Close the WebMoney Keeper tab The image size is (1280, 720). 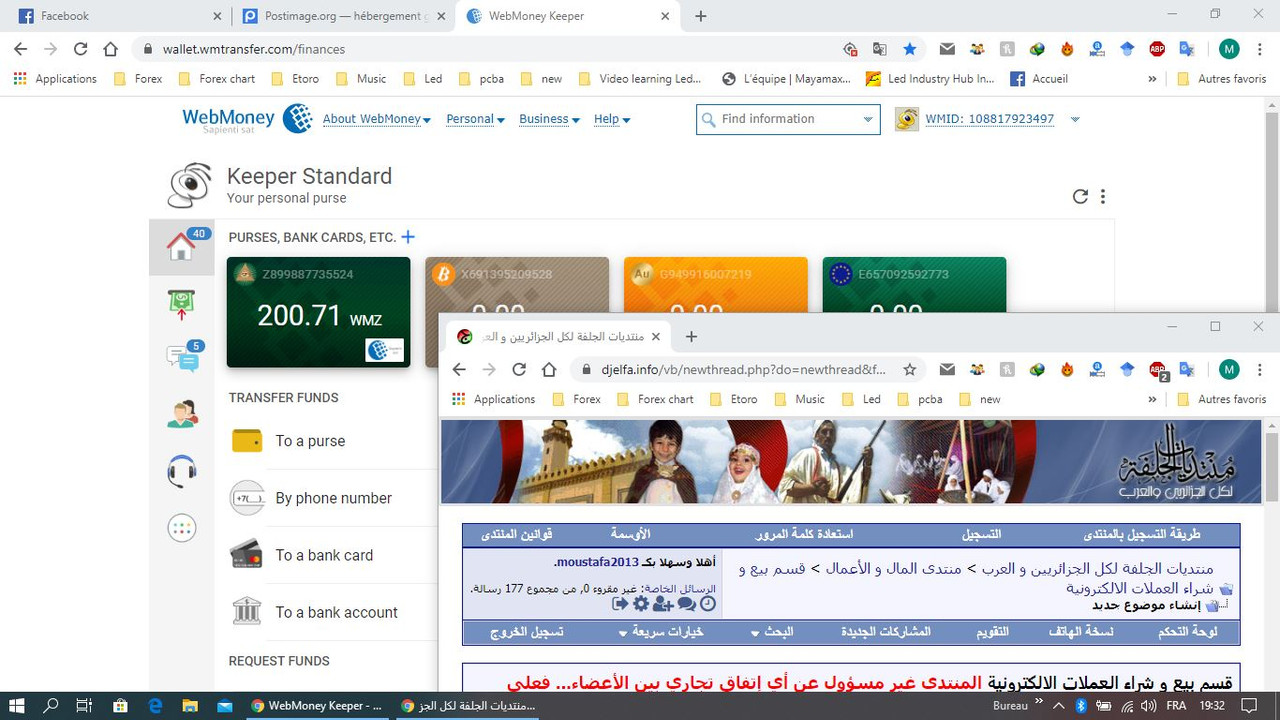pyautogui.click(x=664, y=16)
